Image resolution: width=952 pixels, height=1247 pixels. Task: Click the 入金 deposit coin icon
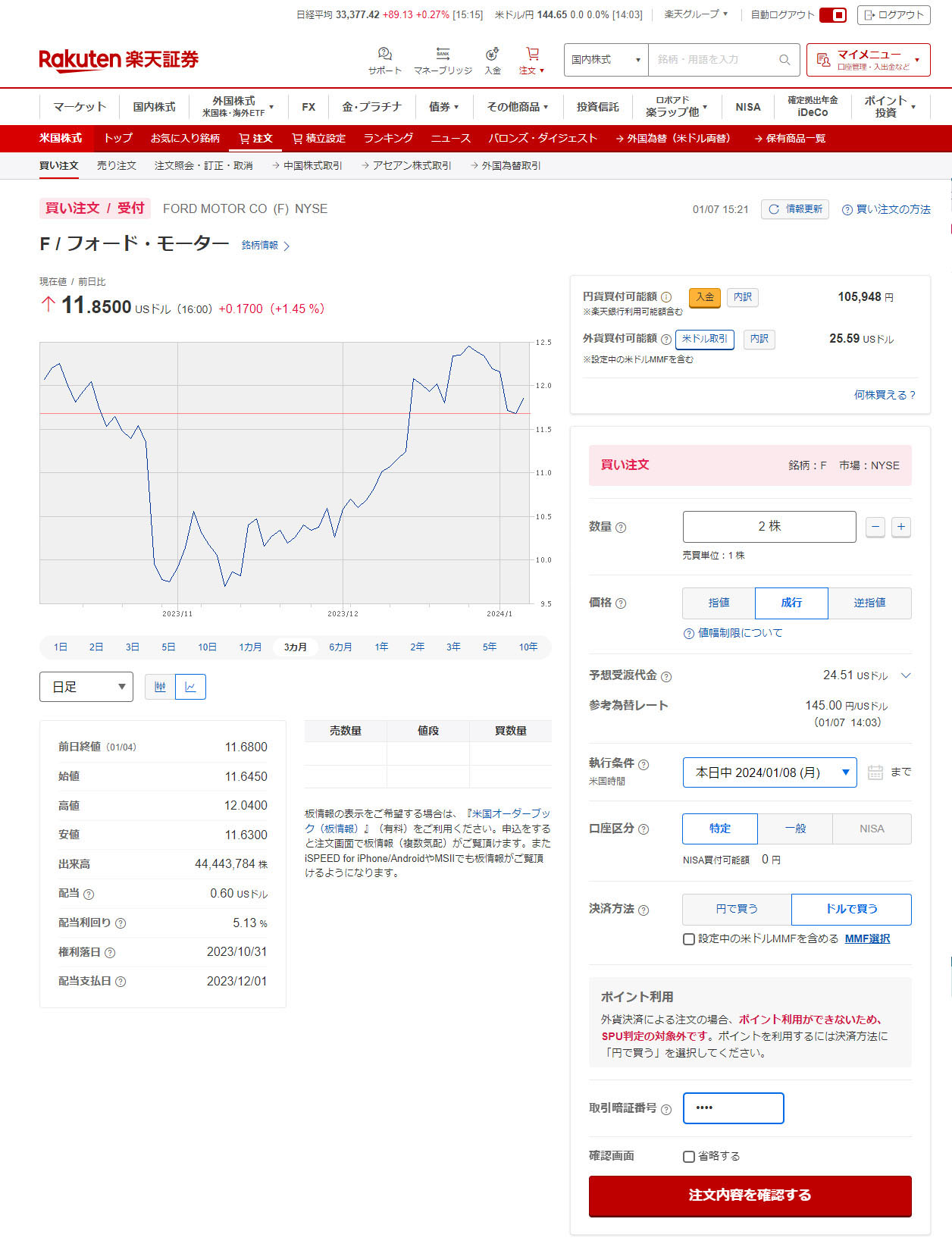(492, 55)
